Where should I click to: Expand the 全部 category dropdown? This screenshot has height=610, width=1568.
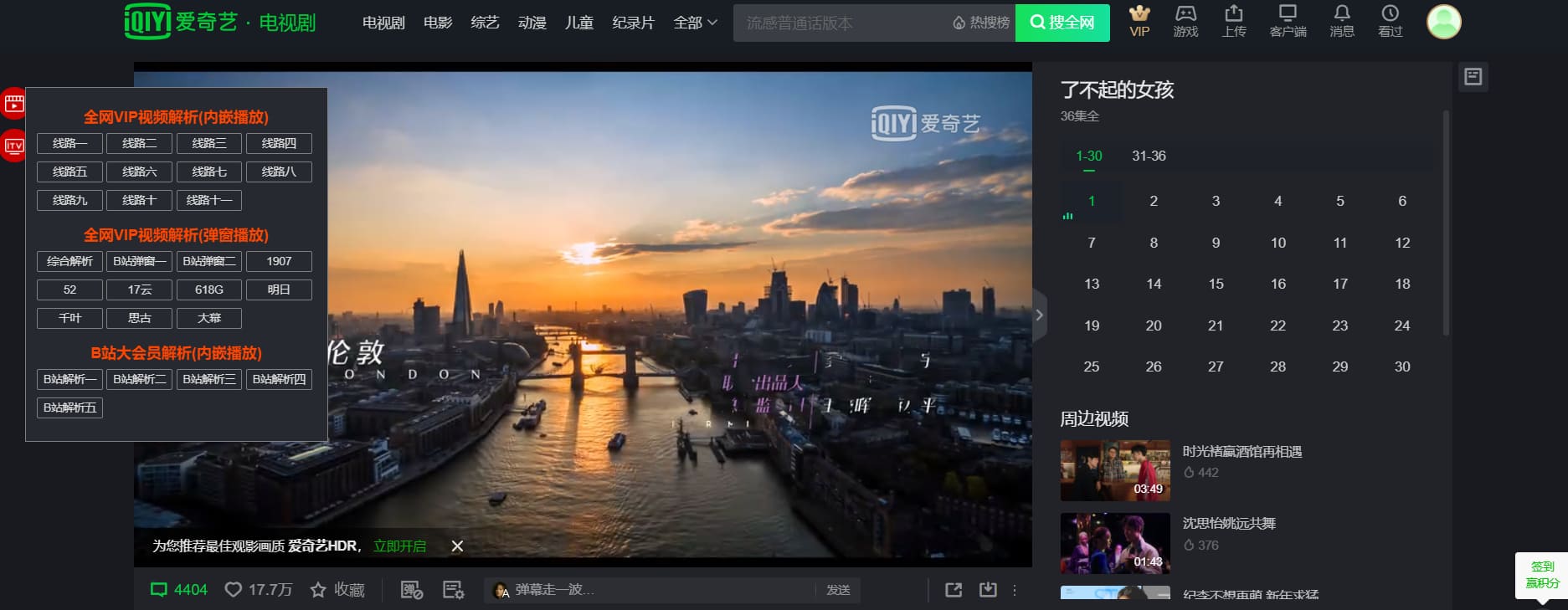pyautogui.click(x=695, y=23)
